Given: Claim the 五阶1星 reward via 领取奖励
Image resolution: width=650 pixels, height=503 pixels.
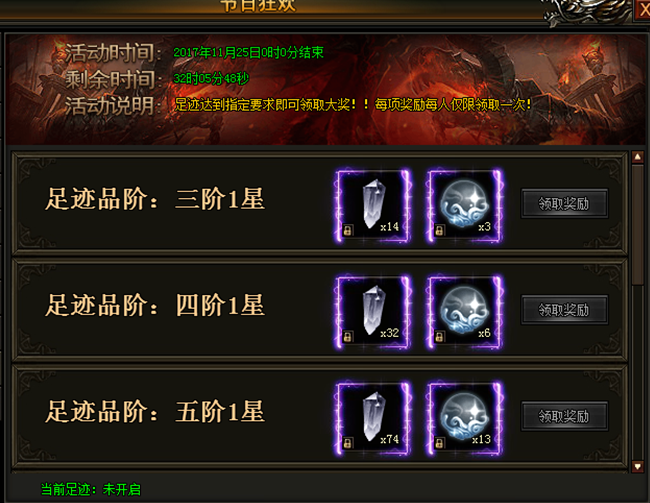Looking at the screenshot, I should coord(564,416).
